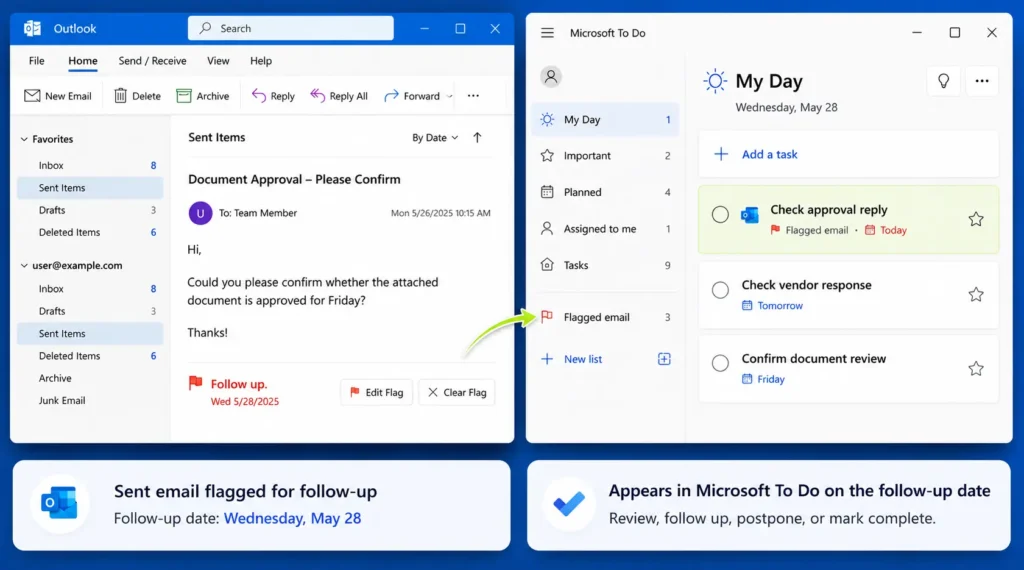Click the create new group icon beside New list
The height and width of the screenshot is (570, 1024).
[664, 358]
